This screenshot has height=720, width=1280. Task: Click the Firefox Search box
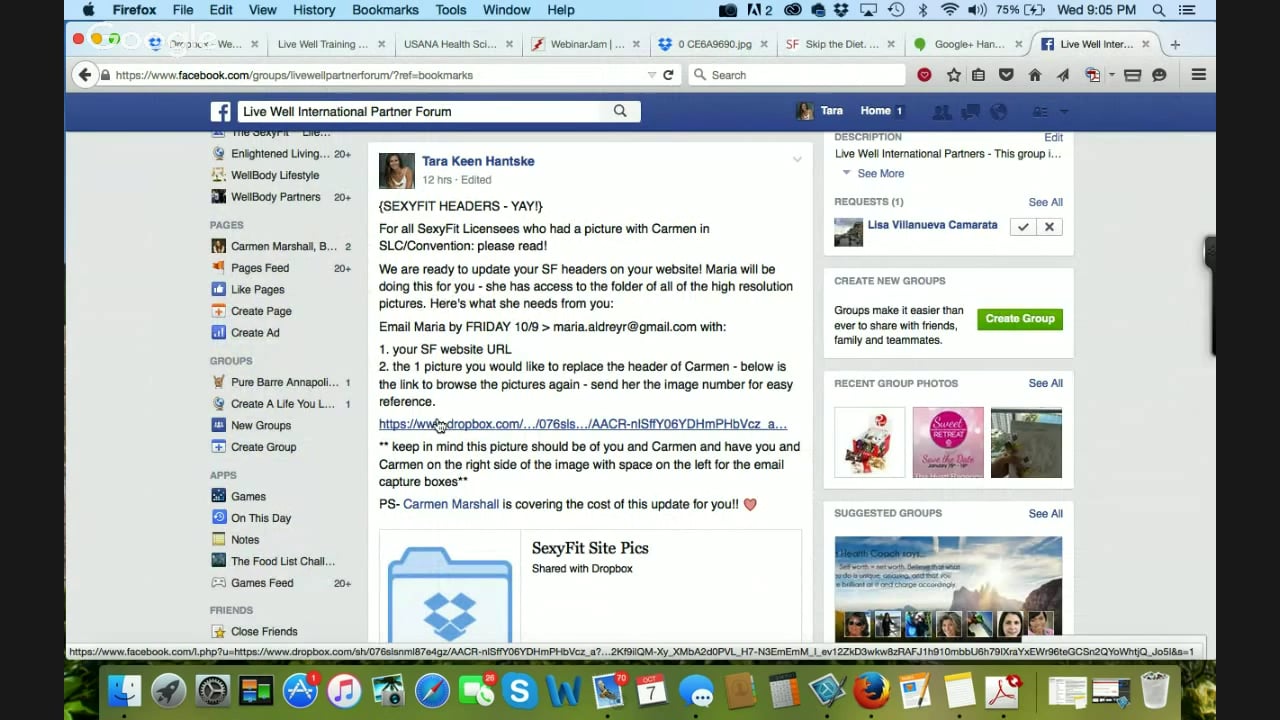tap(796, 75)
